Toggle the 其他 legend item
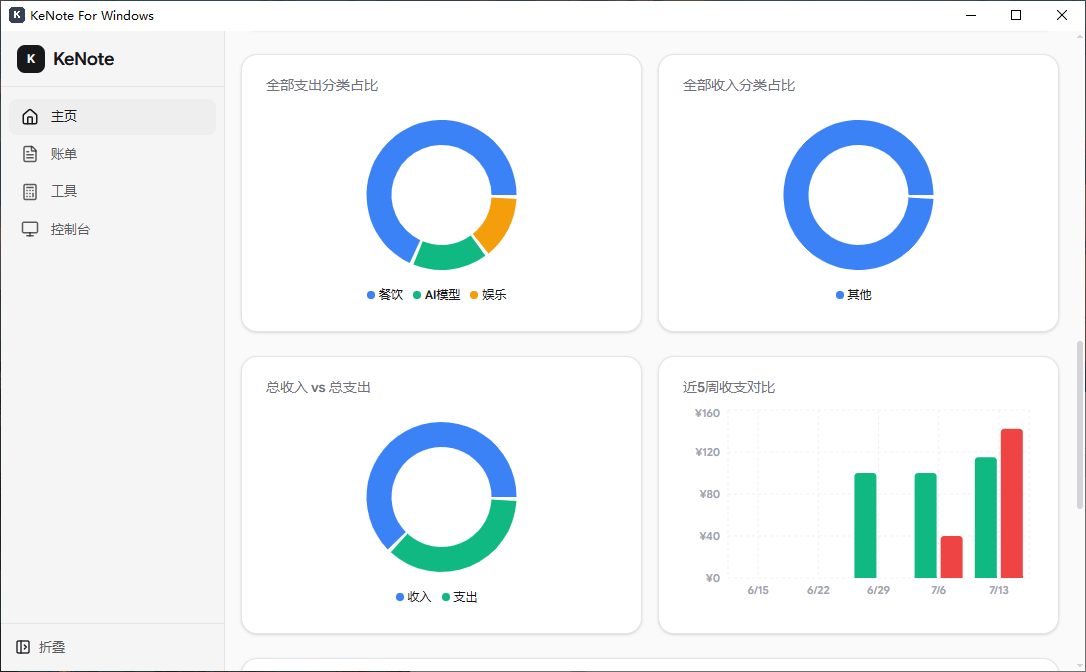Viewport: 1086px width, 672px height. pos(854,294)
